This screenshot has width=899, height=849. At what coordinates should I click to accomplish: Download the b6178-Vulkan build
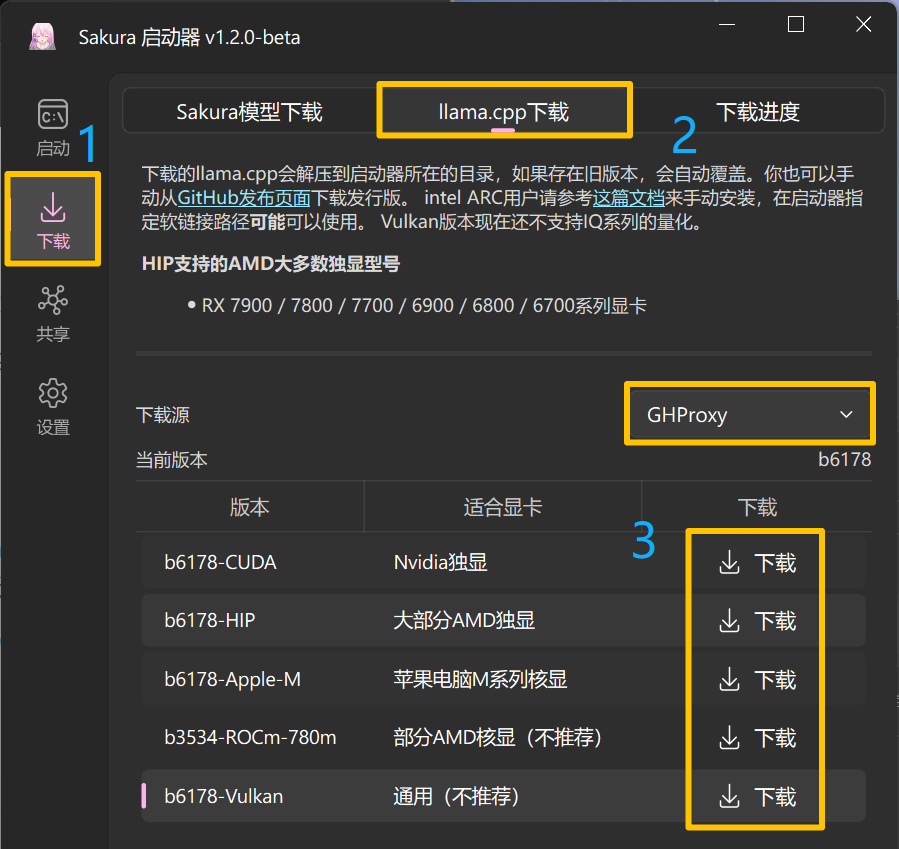pyautogui.click(x=757, y=796)
